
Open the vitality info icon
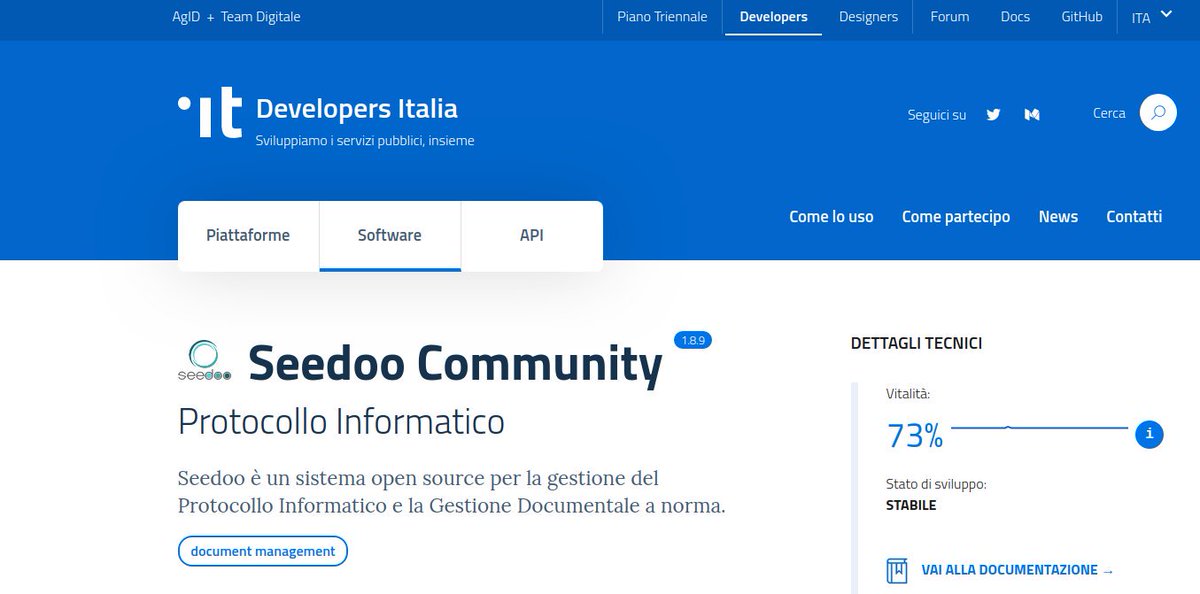pos(1149,435)
